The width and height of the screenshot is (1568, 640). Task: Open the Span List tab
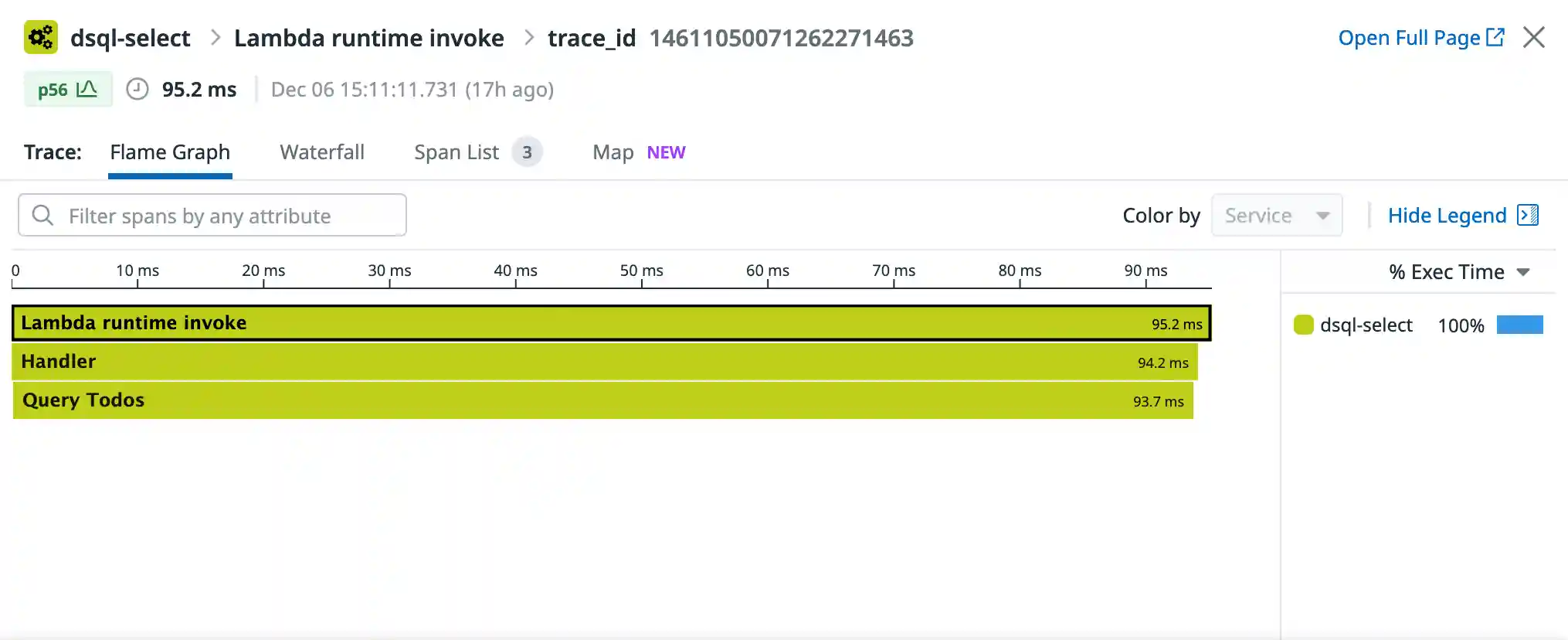coord(456,152)
